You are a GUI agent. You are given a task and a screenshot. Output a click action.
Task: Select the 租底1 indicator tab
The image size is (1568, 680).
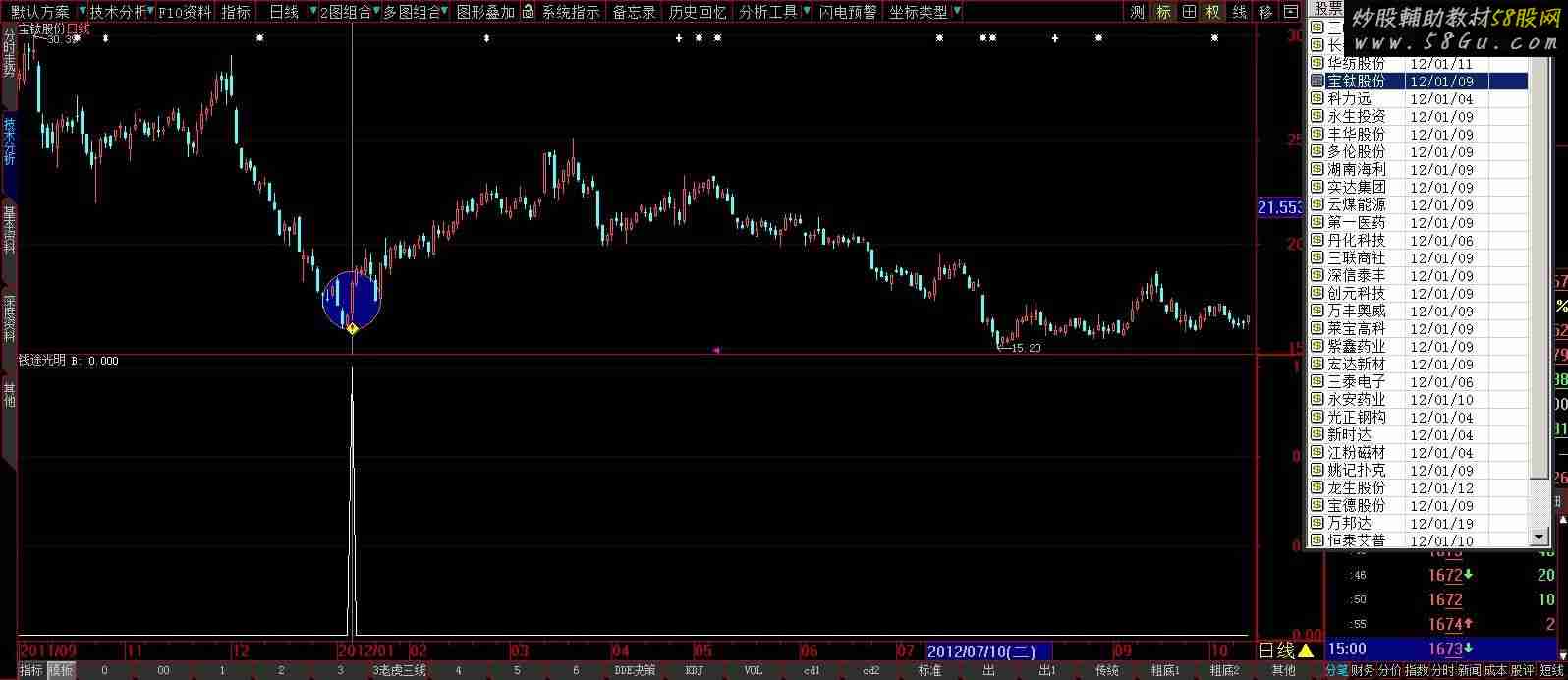tap(1165, 671)
